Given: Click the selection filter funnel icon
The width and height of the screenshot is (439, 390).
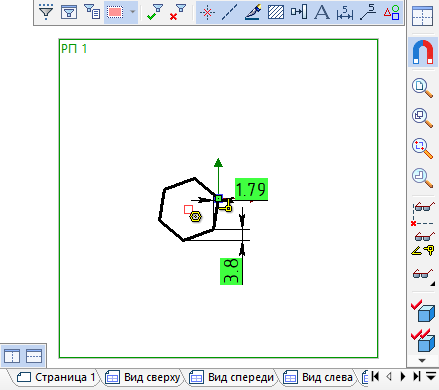Looking at the screenshot, I should click(46, 12).
